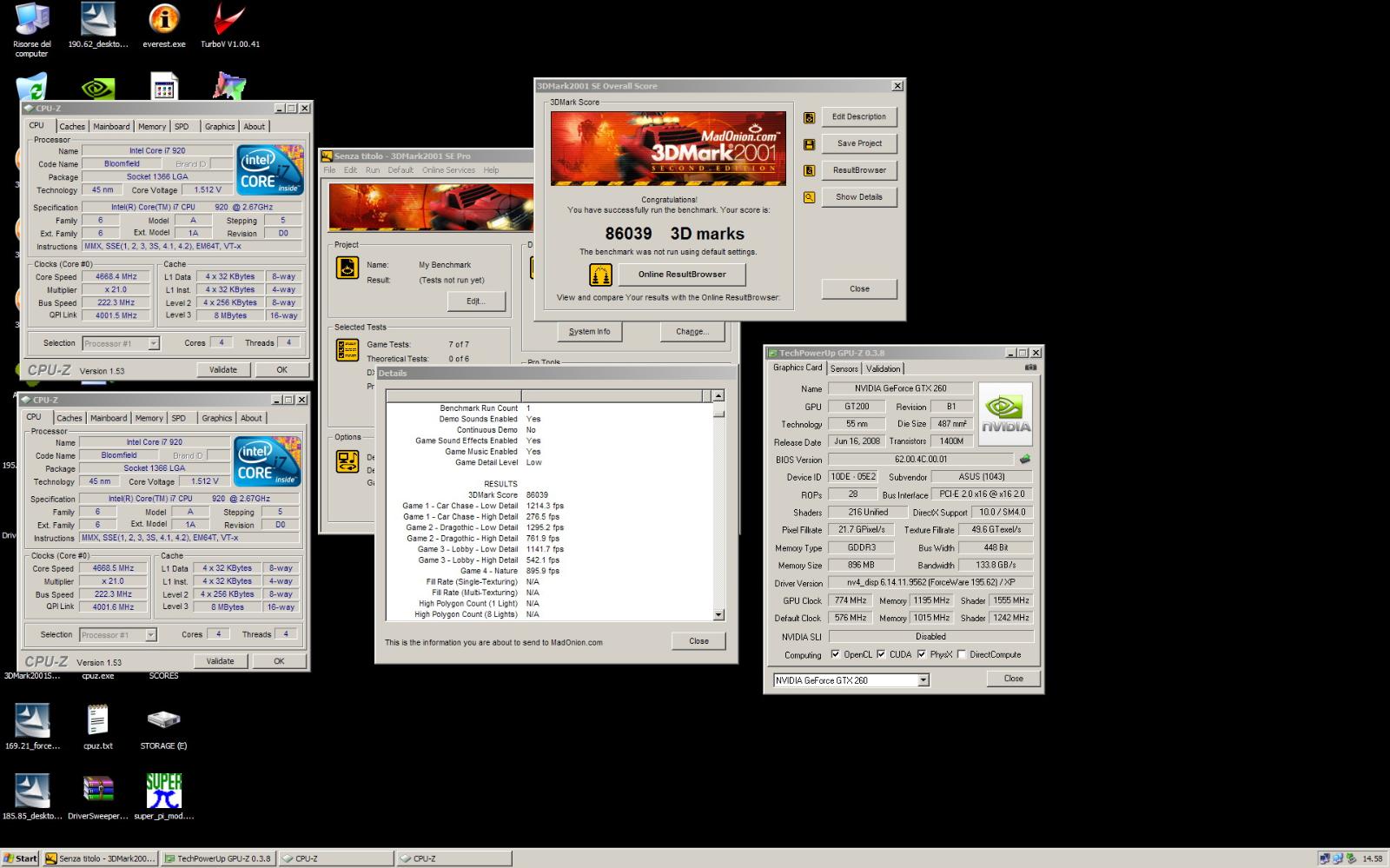The image size is (1390, 868).
Task: Open the NVIDIA desktop shortcut icon
Action: pos(97,88)
